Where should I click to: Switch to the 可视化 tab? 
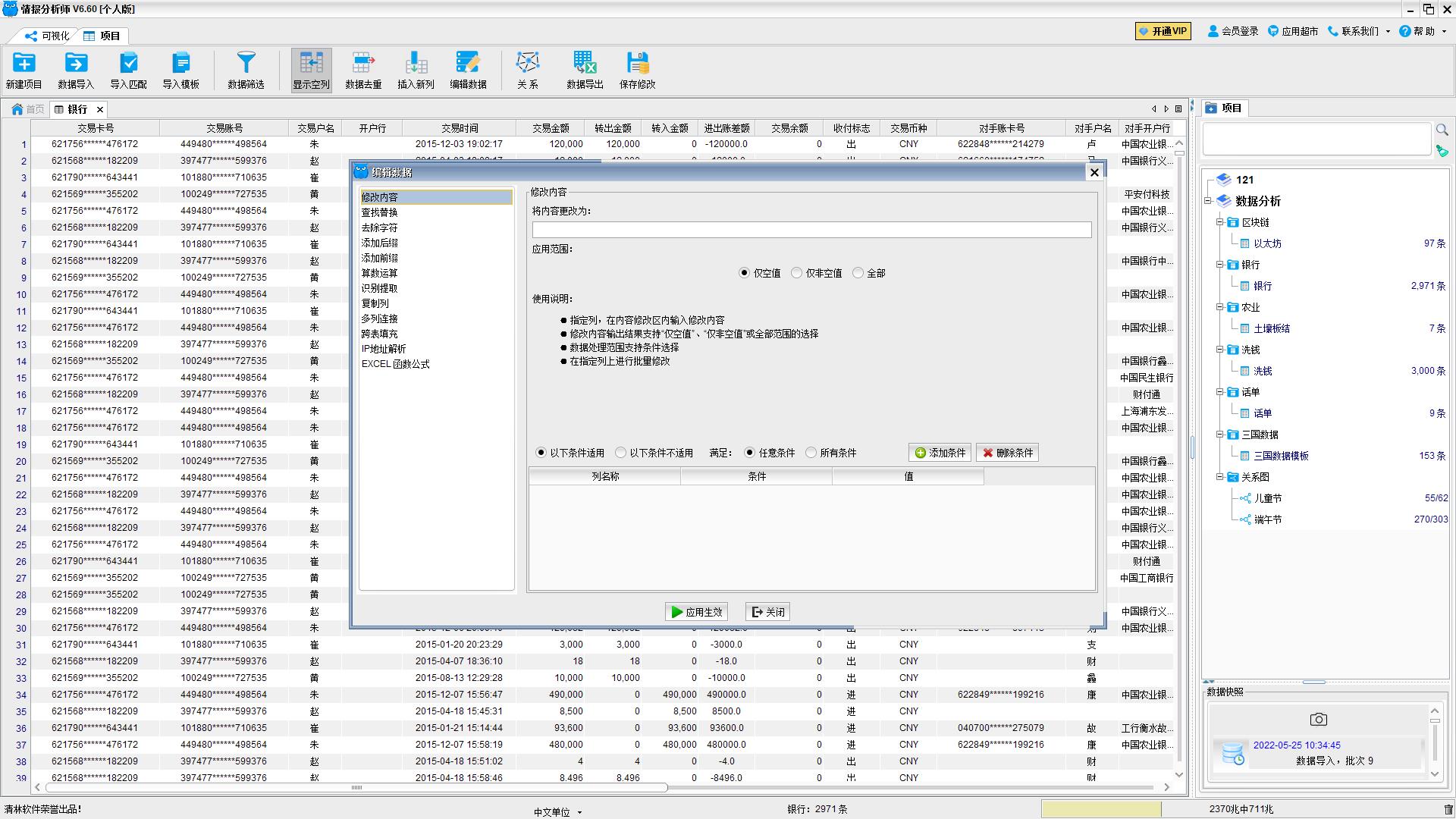pyautogui.click(x=47, y=36)
